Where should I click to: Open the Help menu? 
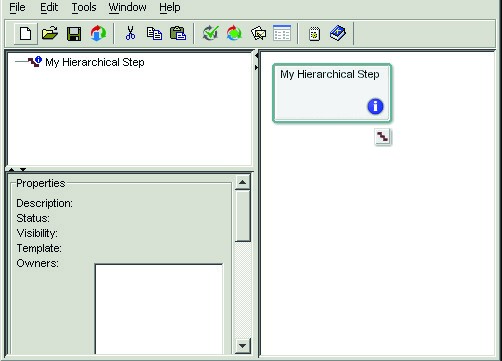[x=170, y=7]
